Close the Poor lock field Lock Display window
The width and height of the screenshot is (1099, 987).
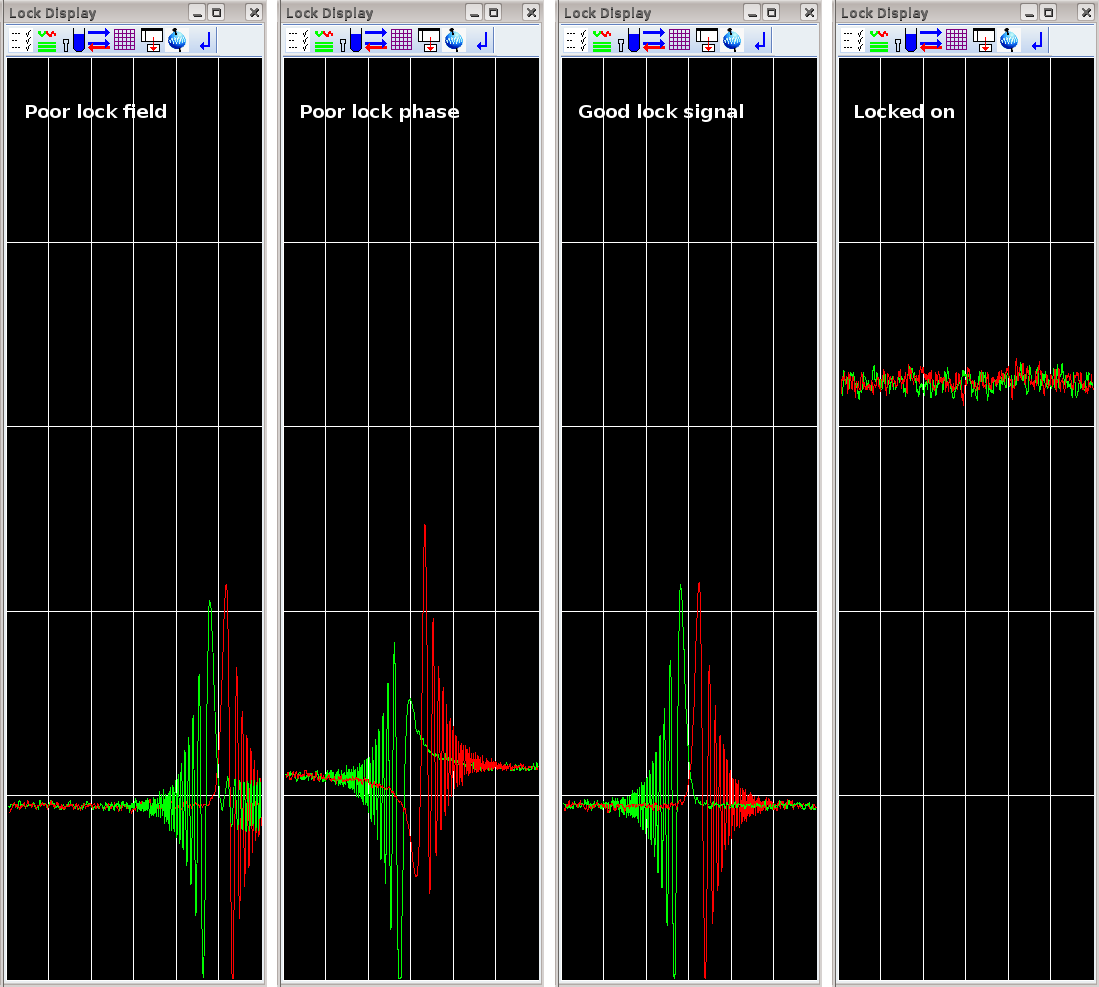click(x=254, y=13)
